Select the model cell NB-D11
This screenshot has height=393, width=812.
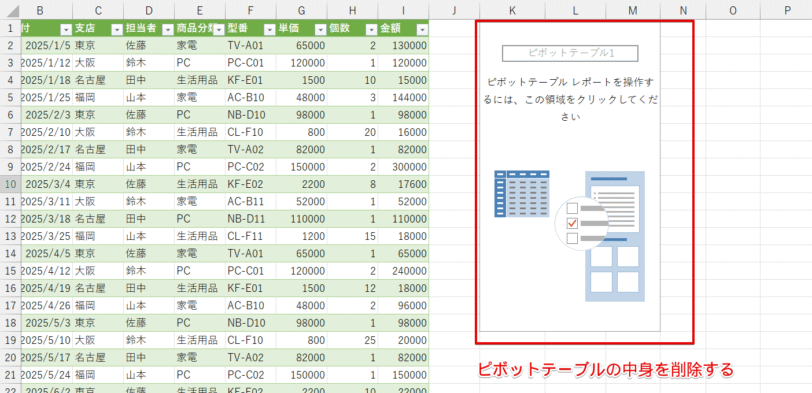click(x=251, y=219)
